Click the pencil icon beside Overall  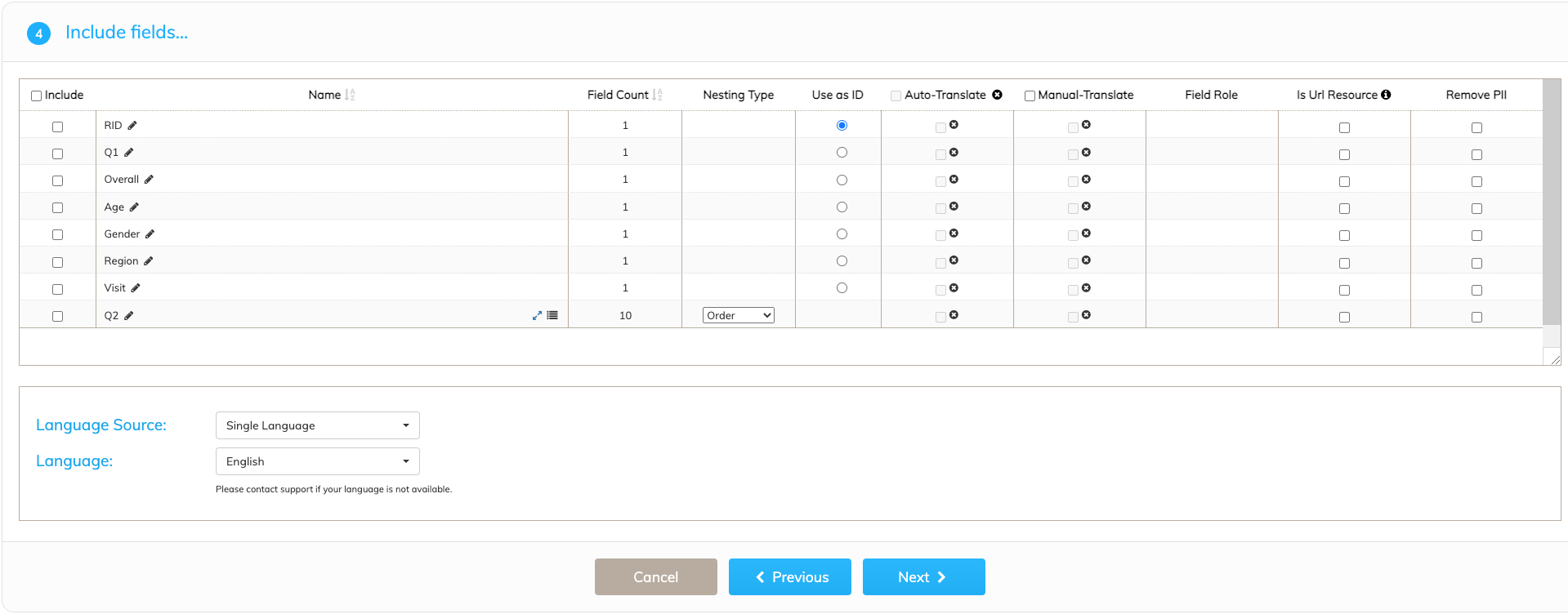click(149, 180)
